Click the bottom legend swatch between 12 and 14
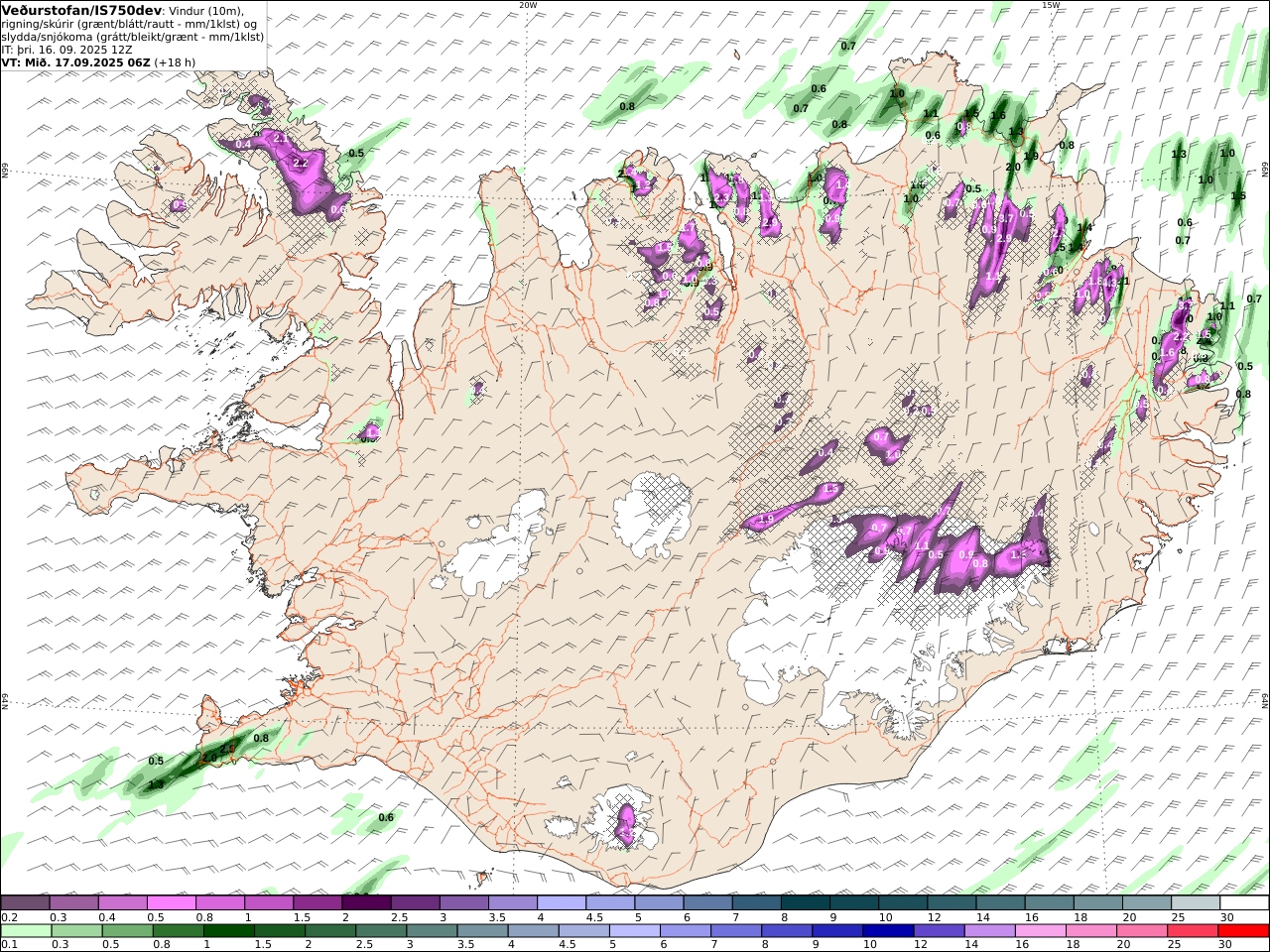 (x=938, y=931)
